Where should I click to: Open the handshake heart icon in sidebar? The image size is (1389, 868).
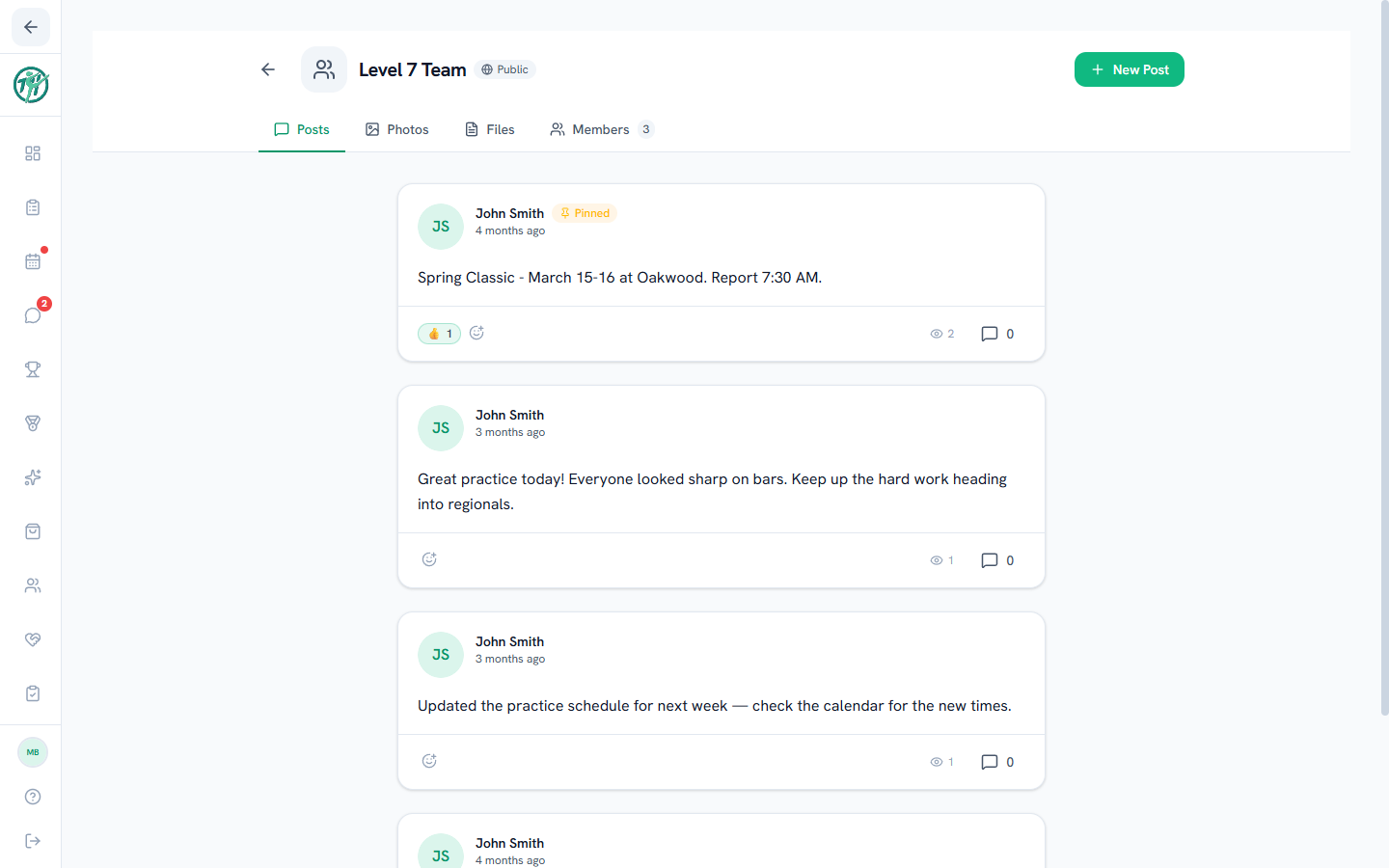(33, 639)
